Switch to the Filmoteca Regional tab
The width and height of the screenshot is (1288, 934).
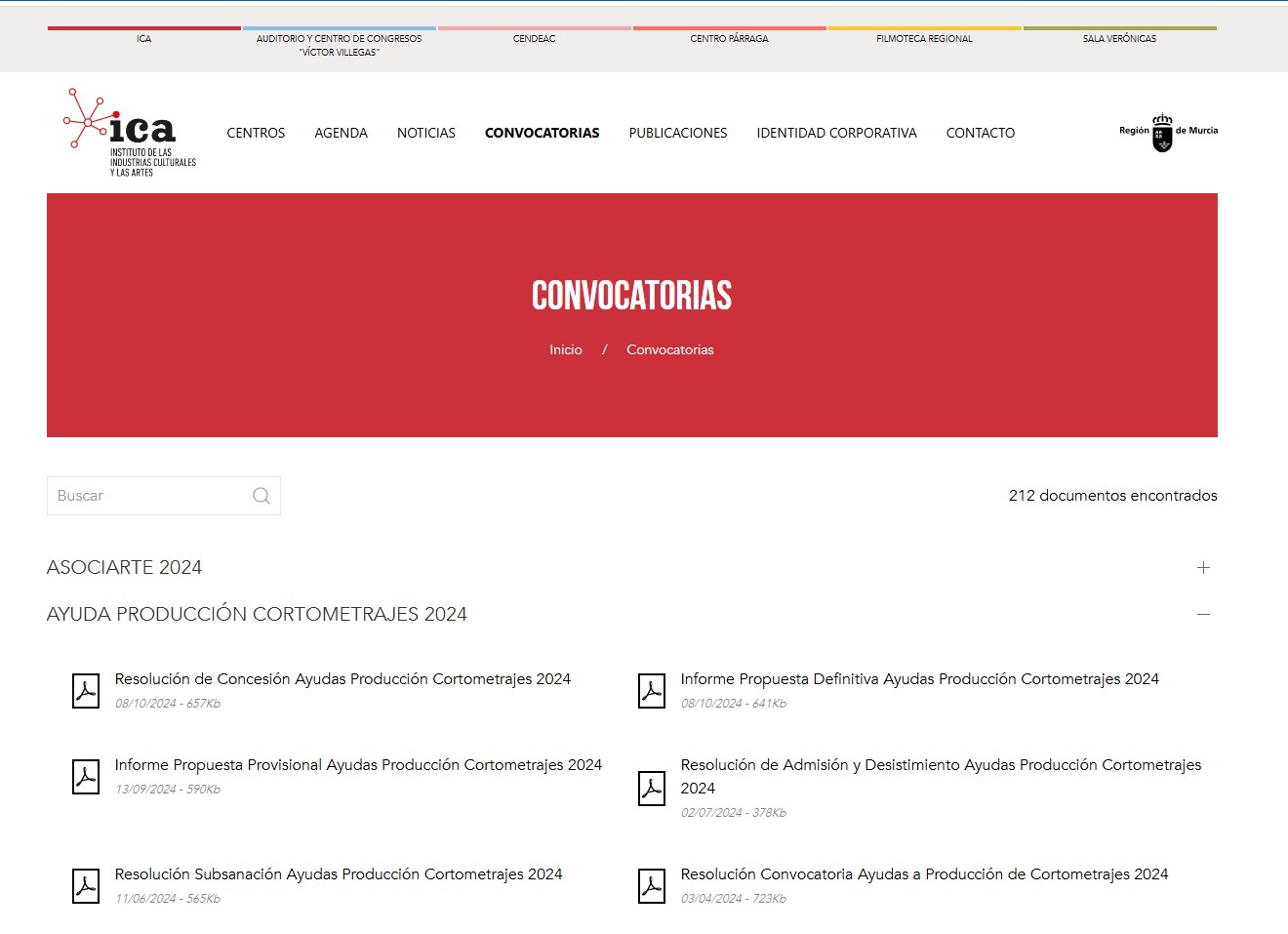924,39
